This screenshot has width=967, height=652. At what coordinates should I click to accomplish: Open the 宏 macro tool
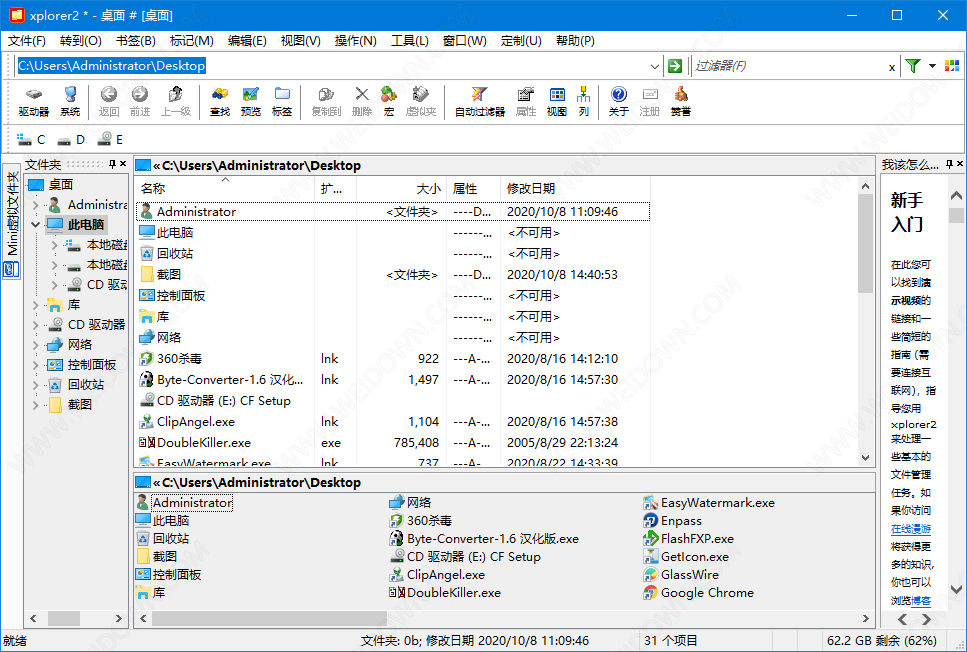point(389,102)
